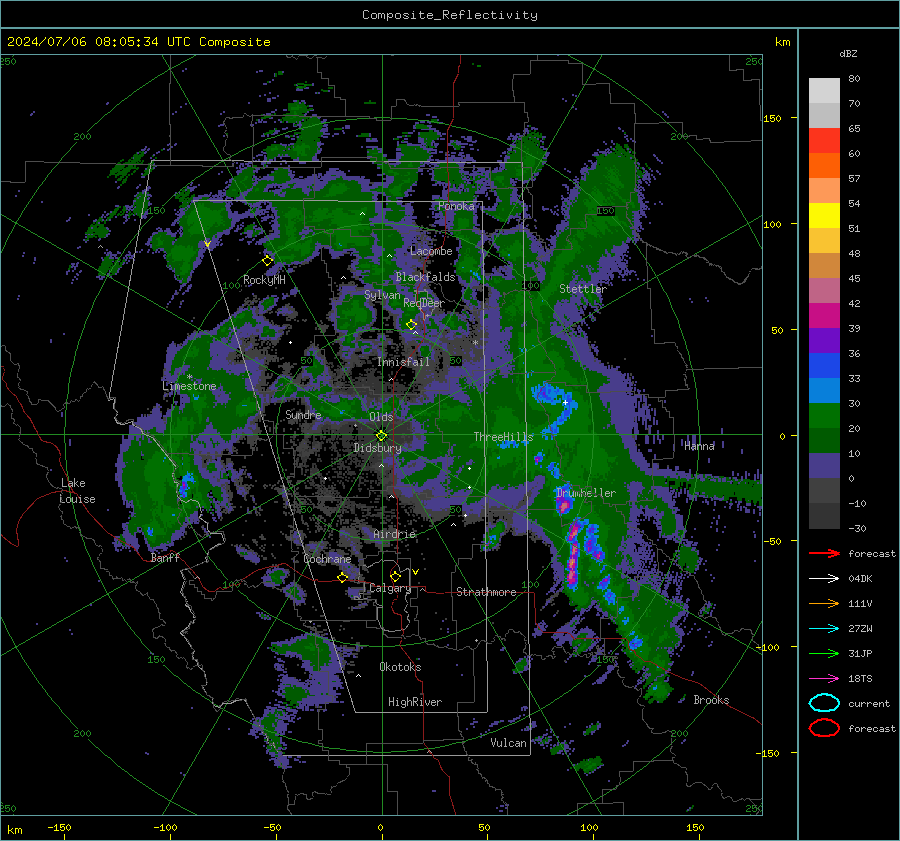
Task: Click the 04DK legend label
Action: point(860,579)
